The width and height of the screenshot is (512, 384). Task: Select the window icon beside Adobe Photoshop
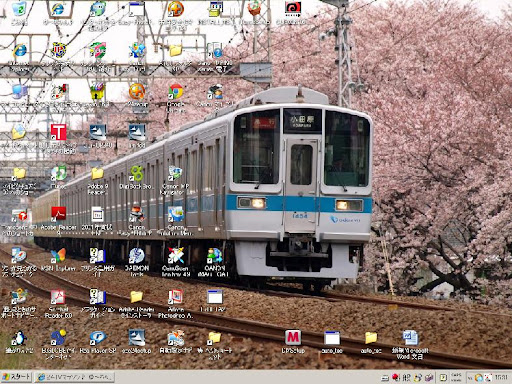214,297
